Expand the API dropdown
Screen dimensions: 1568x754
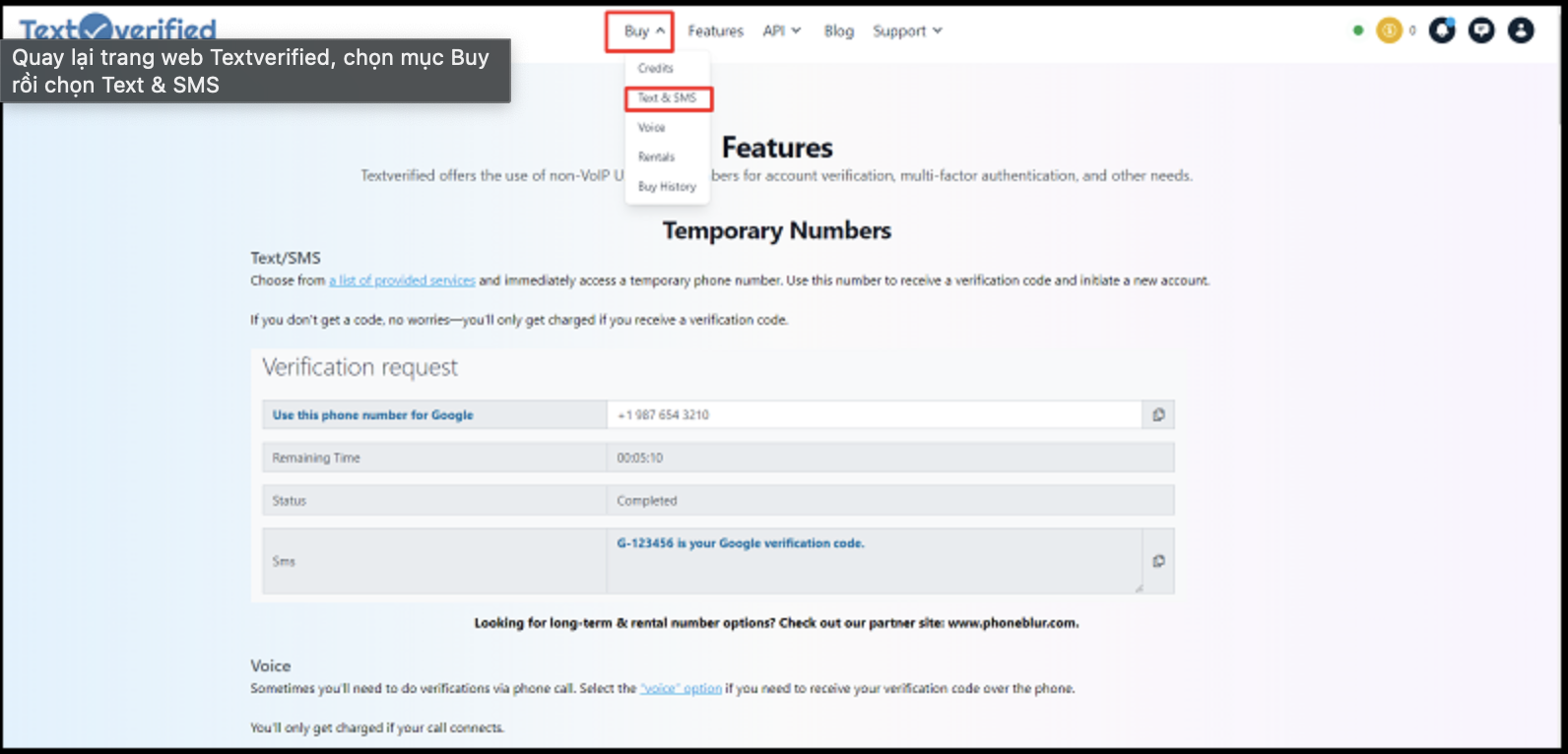coord(781,31)
